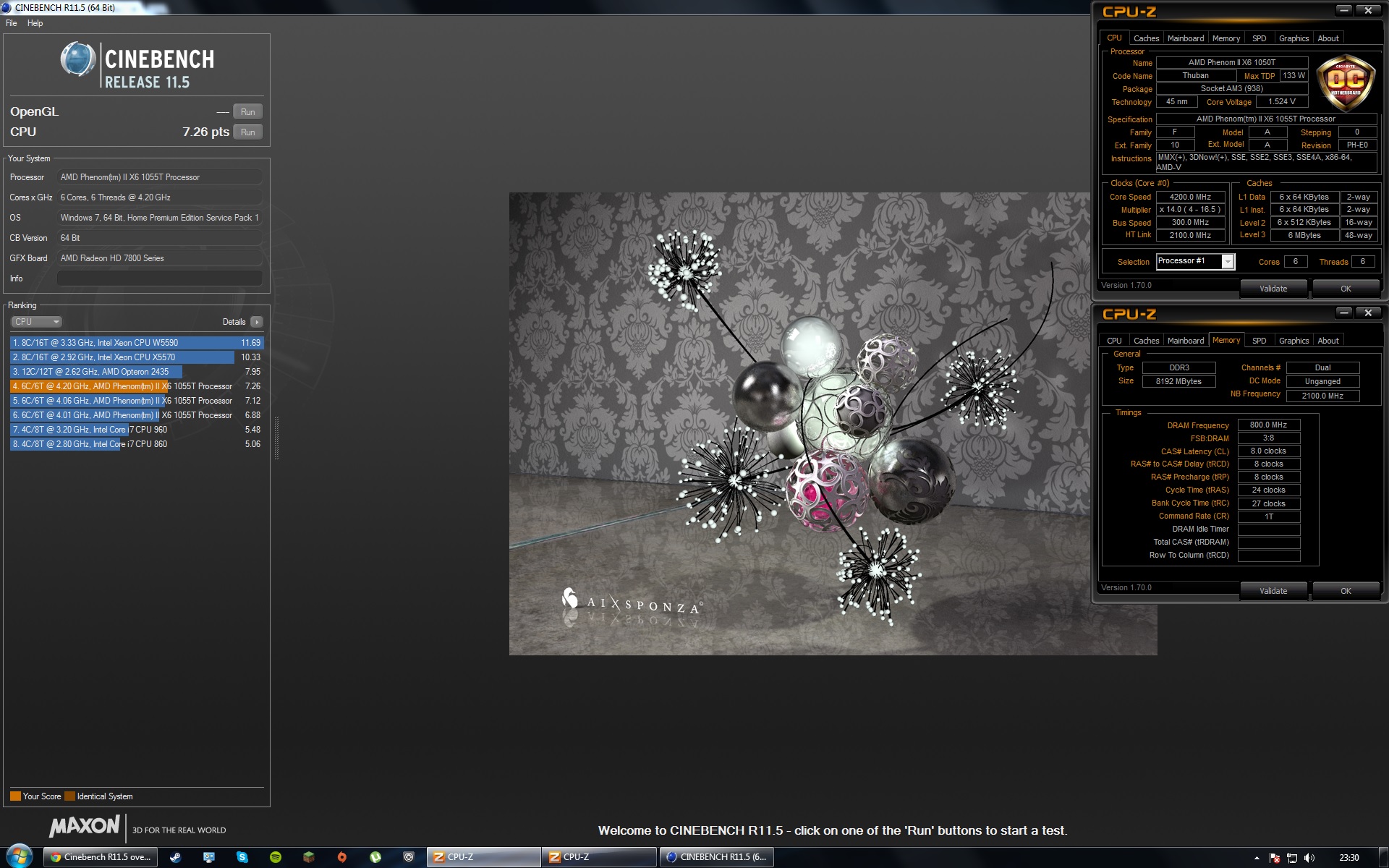The image size is (1389, 868).
Task: Switch to Memory tab in top CPU-Z
Action: [1226, 38]
